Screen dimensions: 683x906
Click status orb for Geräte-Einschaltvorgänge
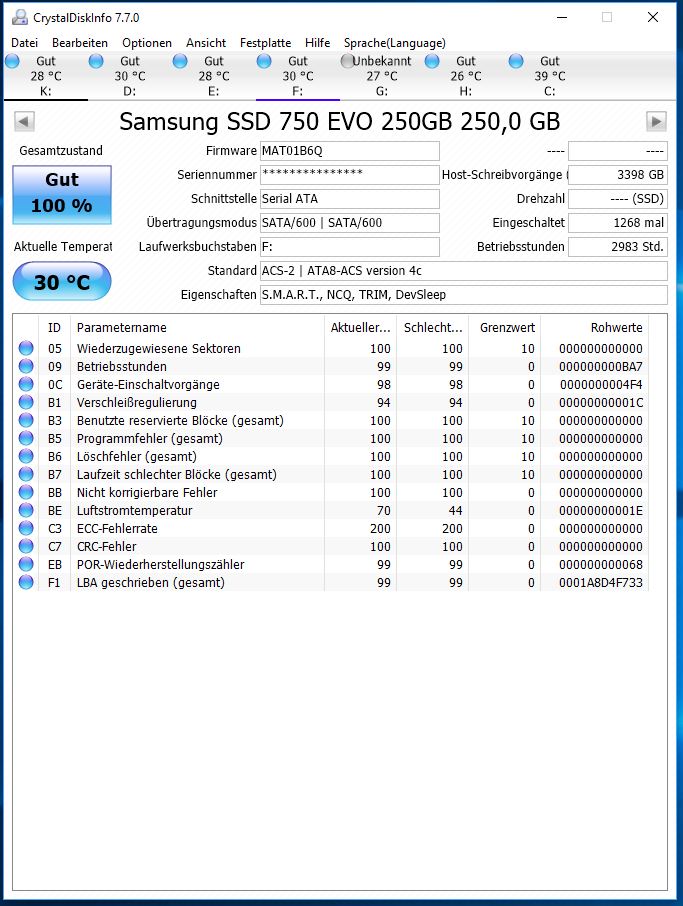26,384
